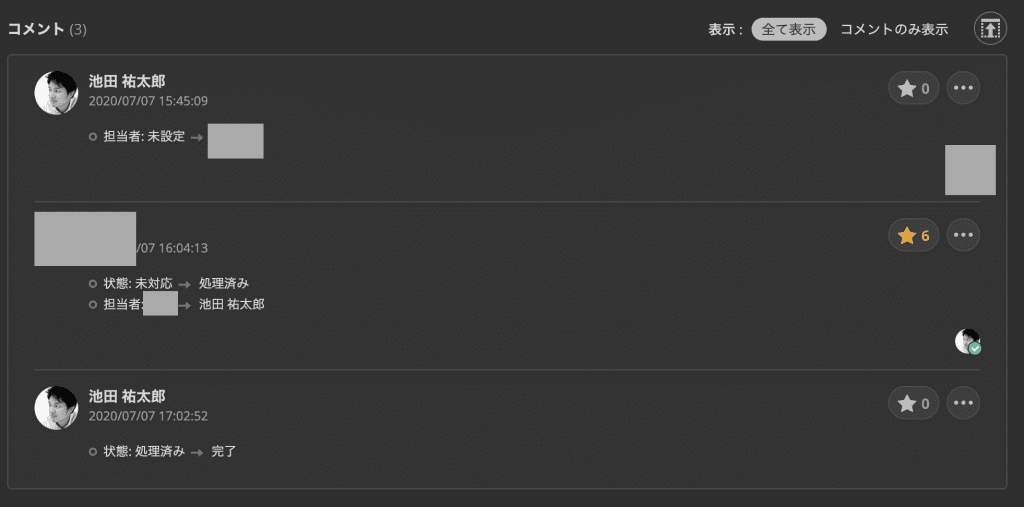Open the more menu on the 15:45:09 comment
This screenshot has width=1024, height=507.
(x=963, y=88)
